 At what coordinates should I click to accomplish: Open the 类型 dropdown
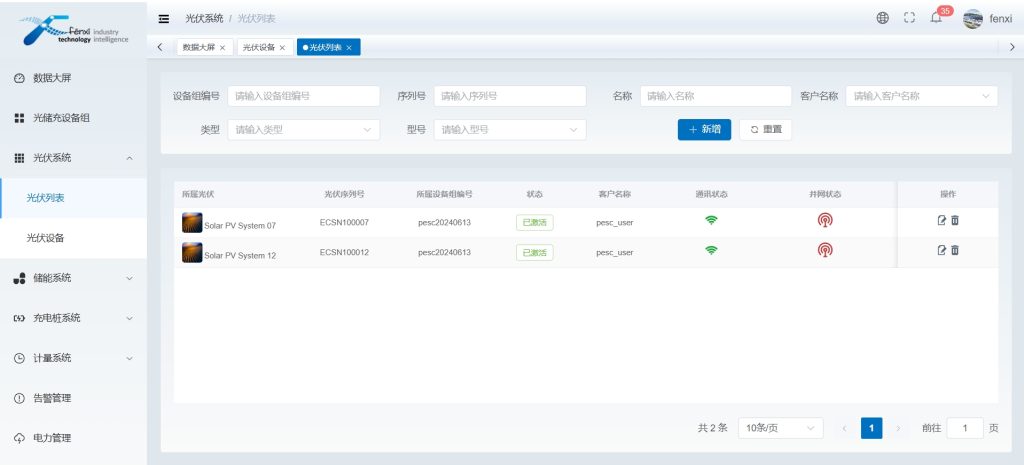tap(304, 130)
